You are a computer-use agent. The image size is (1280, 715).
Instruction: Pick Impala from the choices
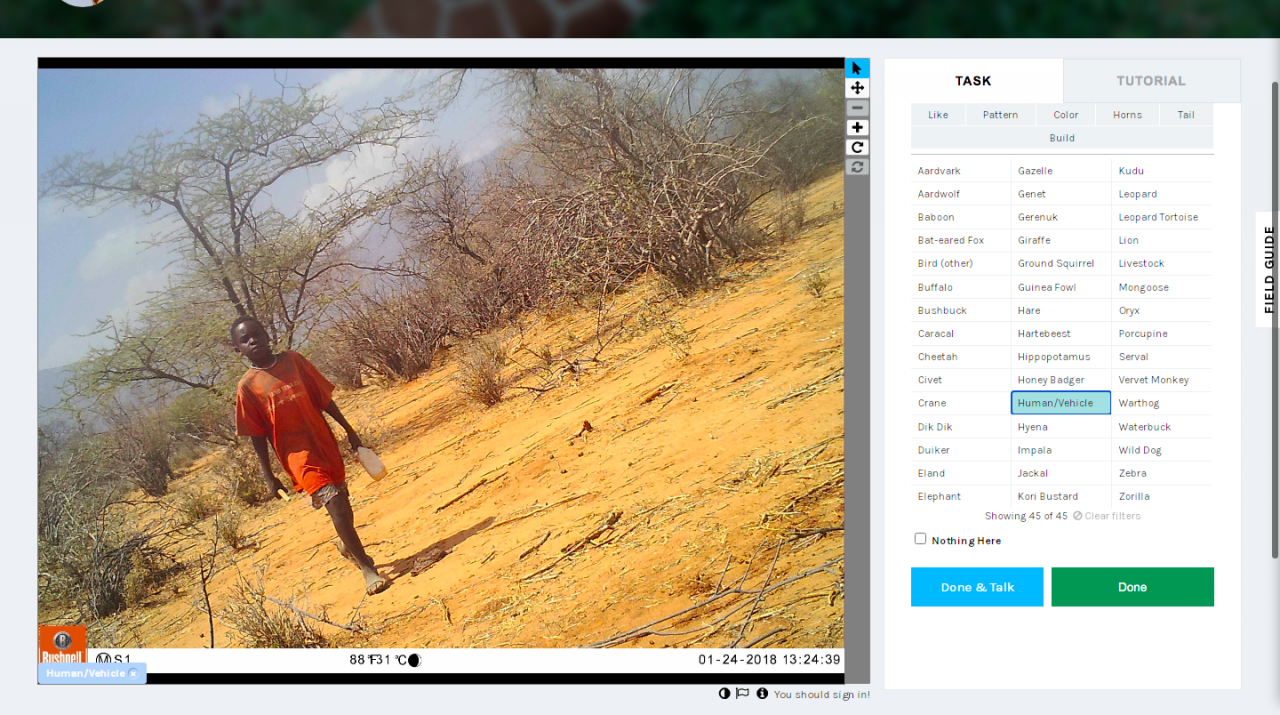point(1061,450)
